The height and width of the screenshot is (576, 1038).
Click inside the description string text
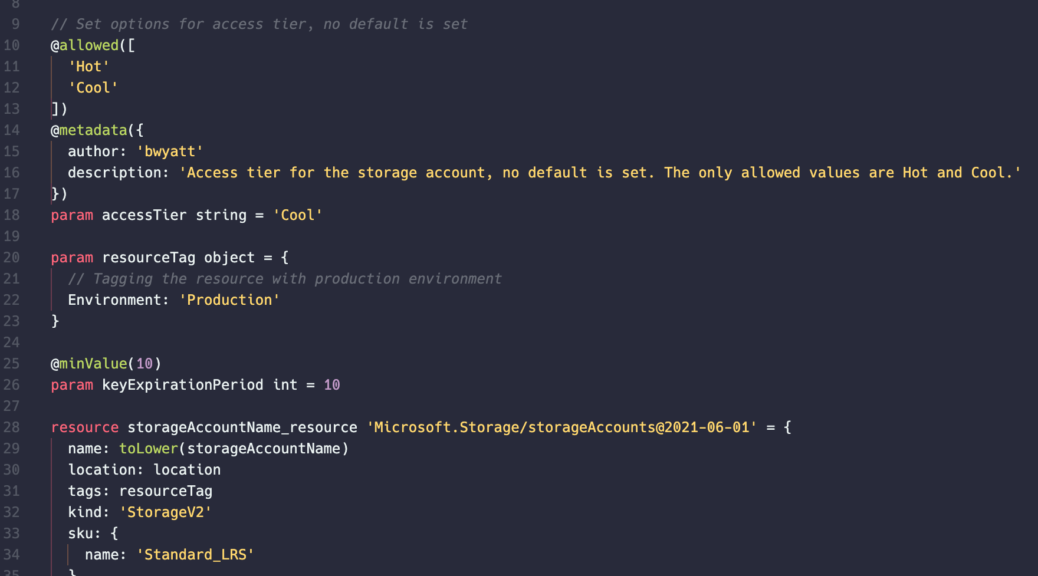click(600, 173)
